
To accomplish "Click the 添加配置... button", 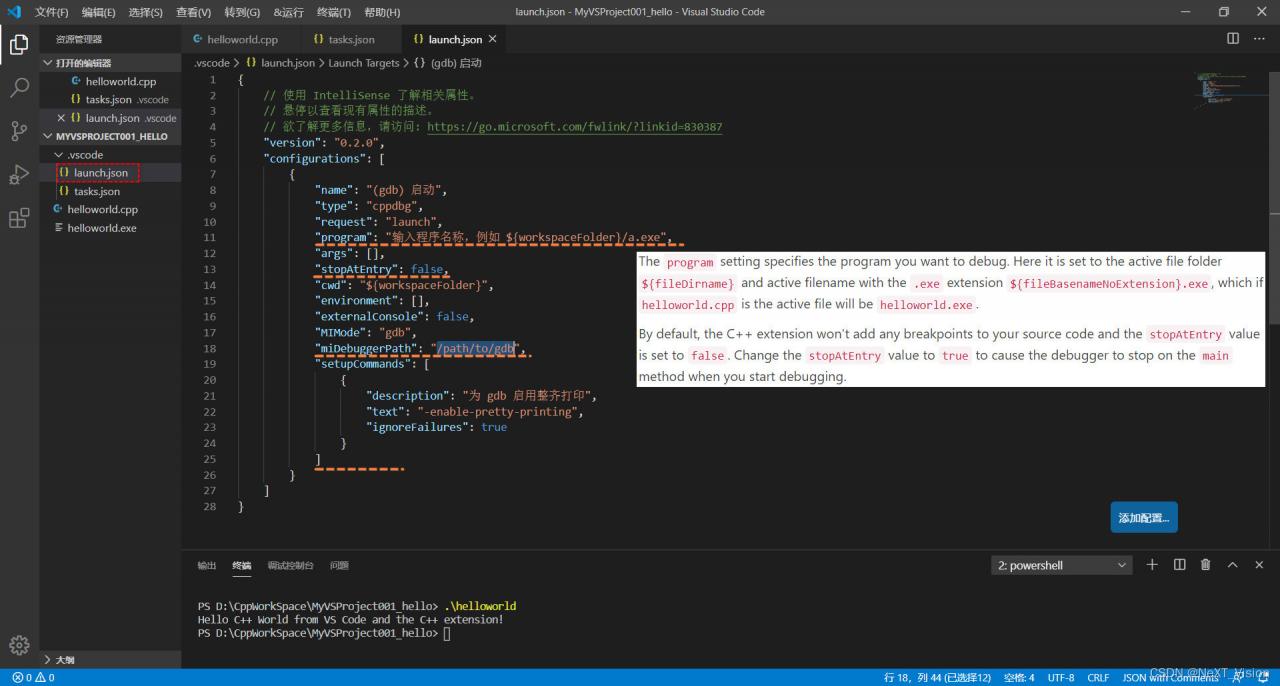I will coord(1144,518).
